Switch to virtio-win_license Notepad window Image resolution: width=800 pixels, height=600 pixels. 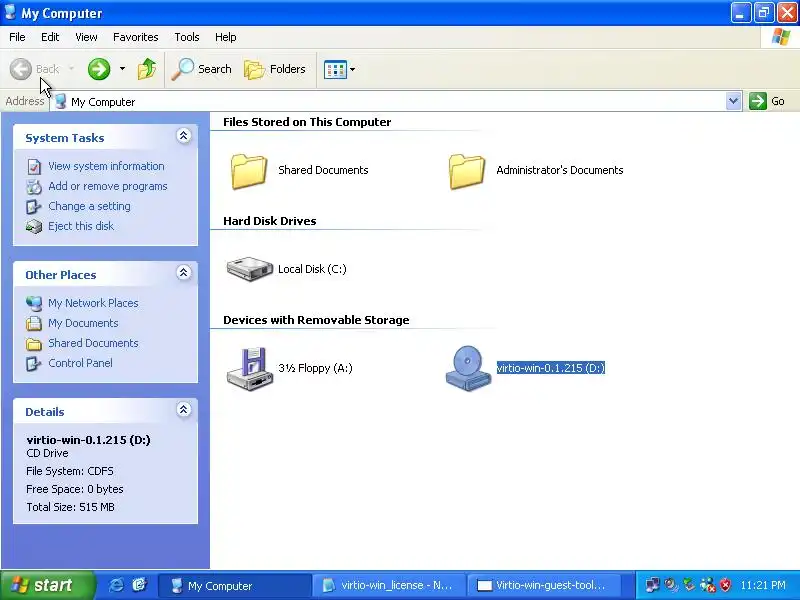(389, 586)
